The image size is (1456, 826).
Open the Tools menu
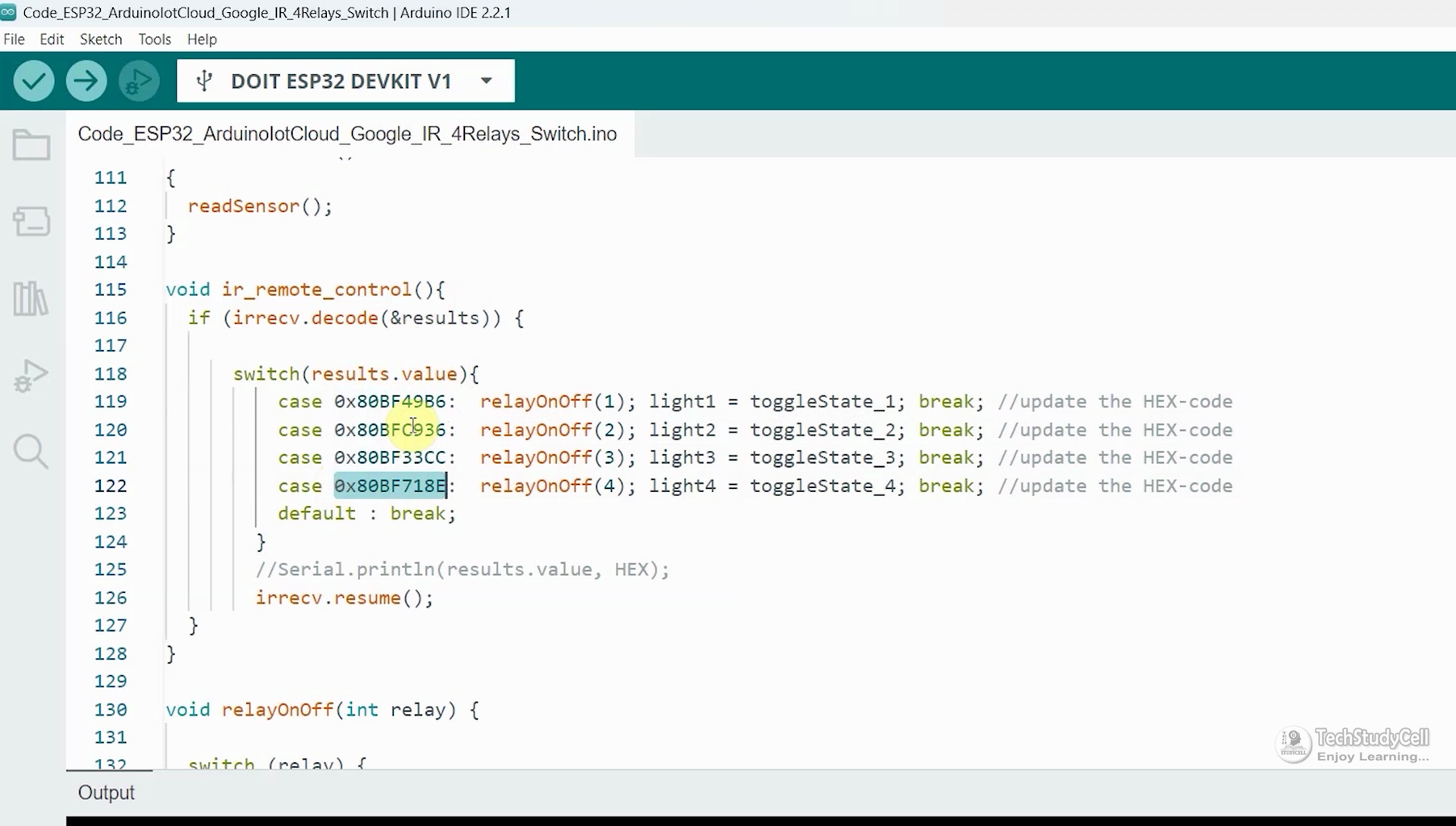[x=153, y=39]
